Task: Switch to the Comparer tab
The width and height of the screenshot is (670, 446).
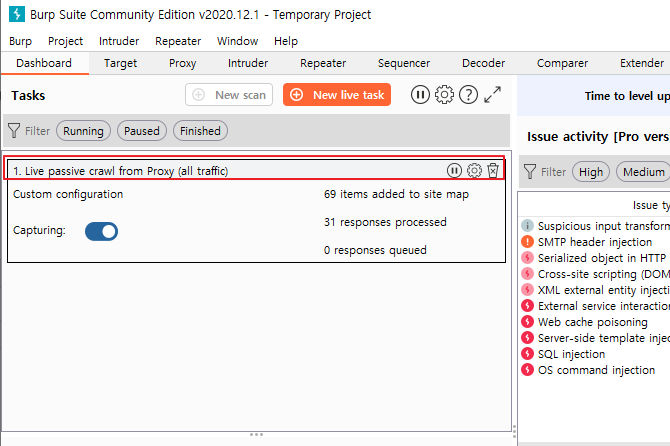Action: click(x=562, y=63)
